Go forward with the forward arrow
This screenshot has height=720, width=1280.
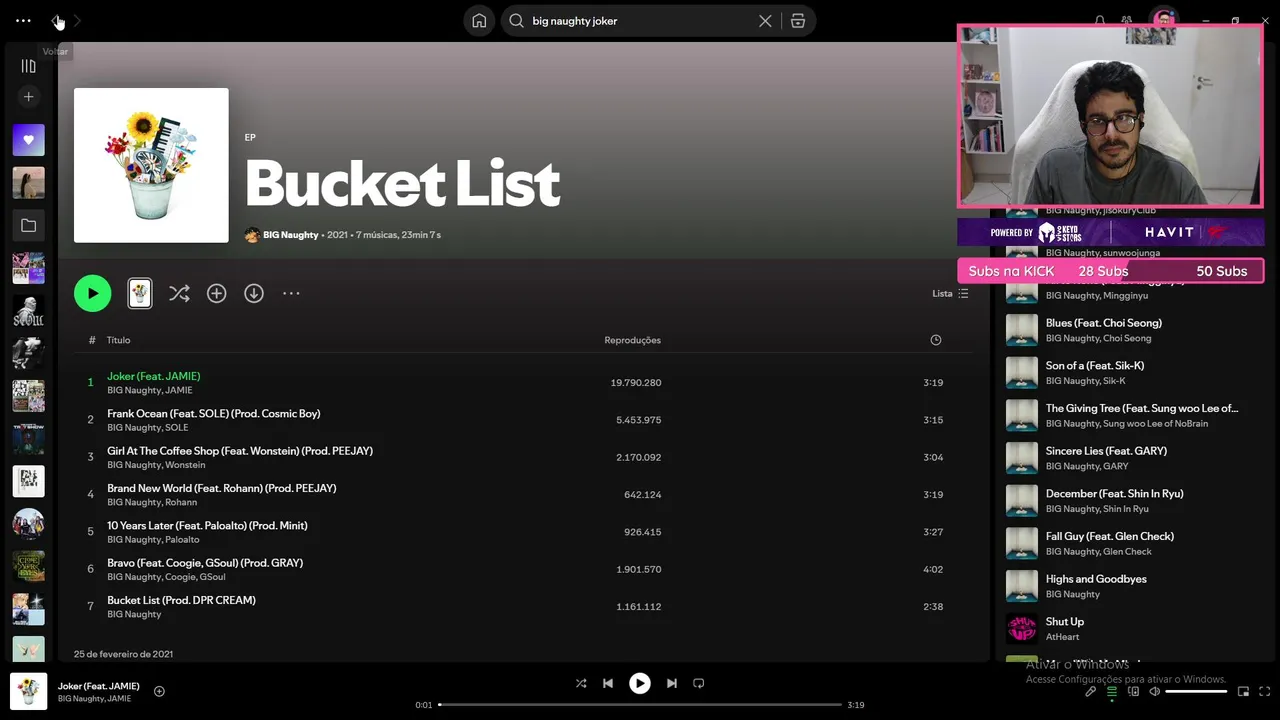click(78, 21)
